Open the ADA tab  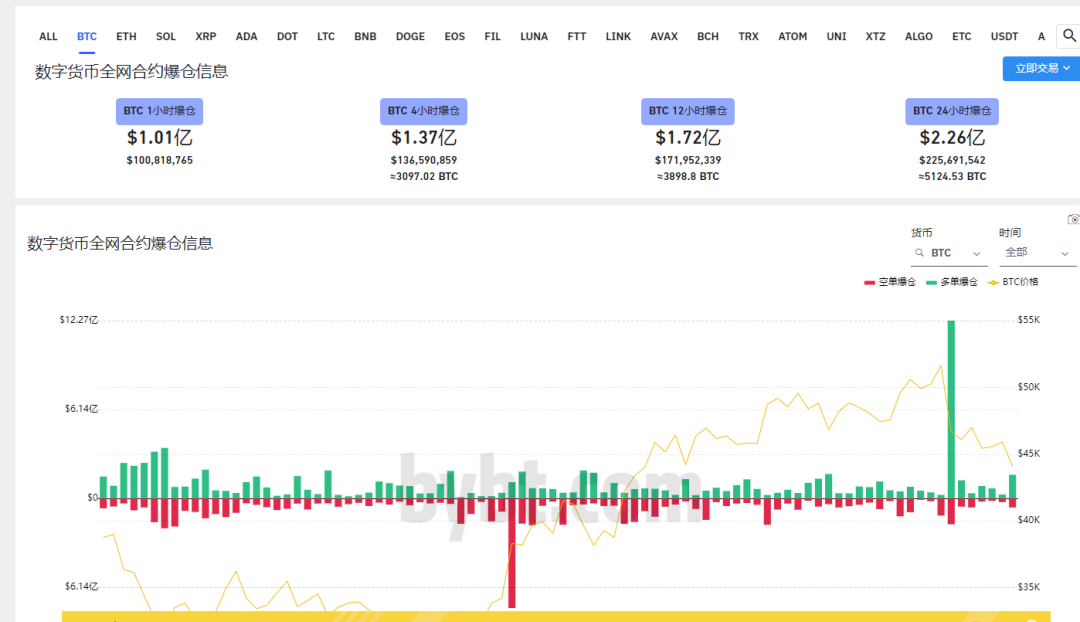pos(247,37)
